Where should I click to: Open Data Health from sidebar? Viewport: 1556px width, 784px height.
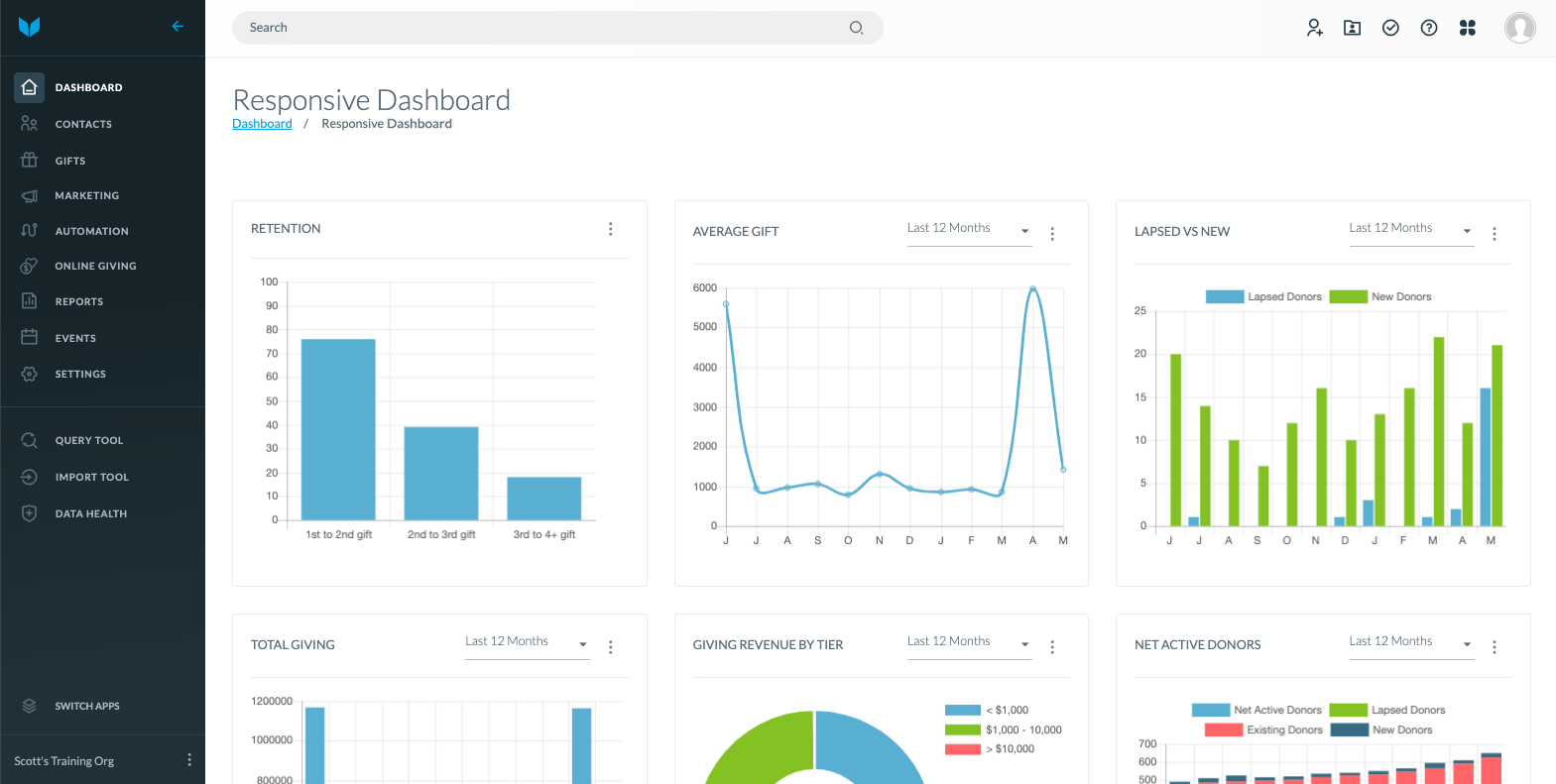click(91, 514)
